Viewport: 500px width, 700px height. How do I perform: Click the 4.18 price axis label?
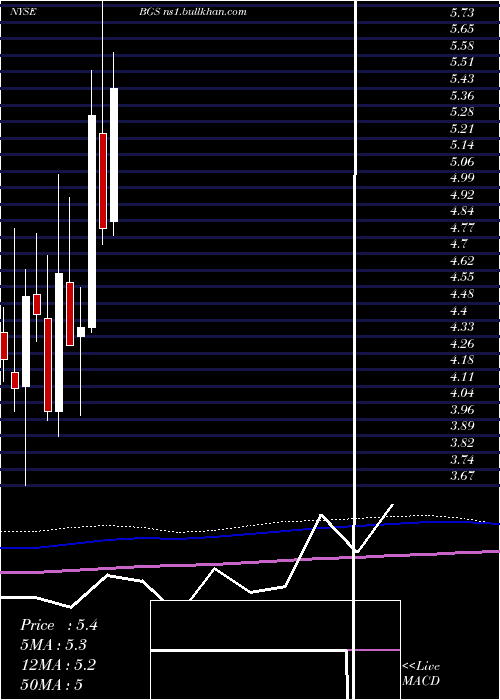[462, 360]
